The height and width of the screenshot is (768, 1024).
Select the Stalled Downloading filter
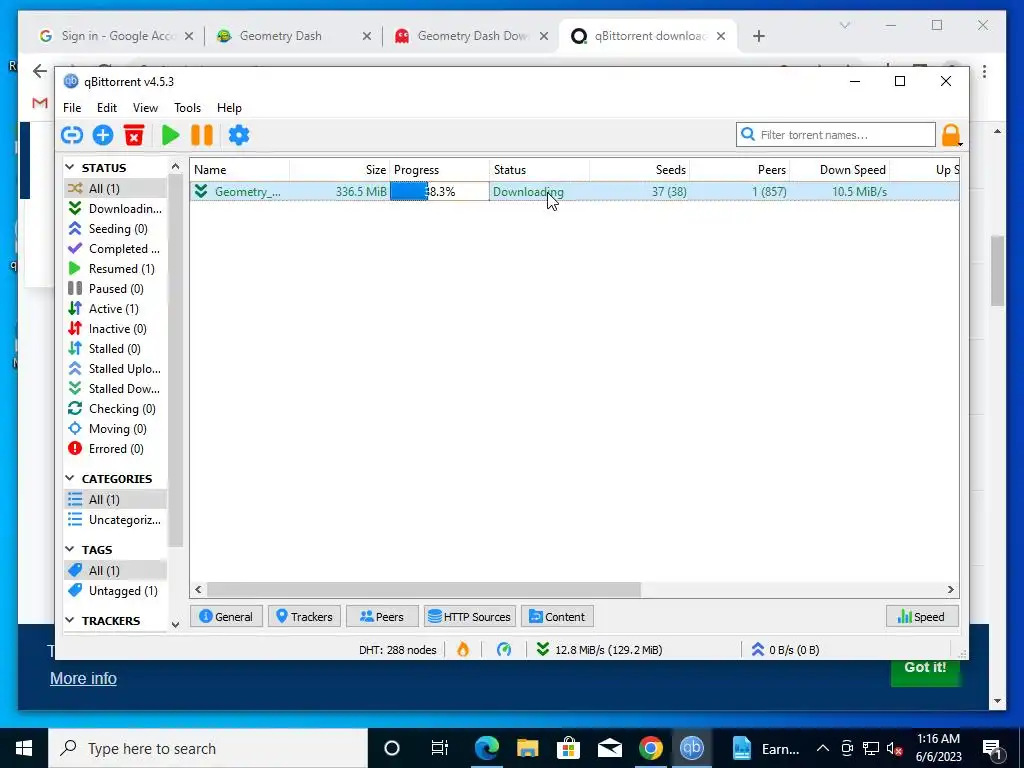click(115, 389)
